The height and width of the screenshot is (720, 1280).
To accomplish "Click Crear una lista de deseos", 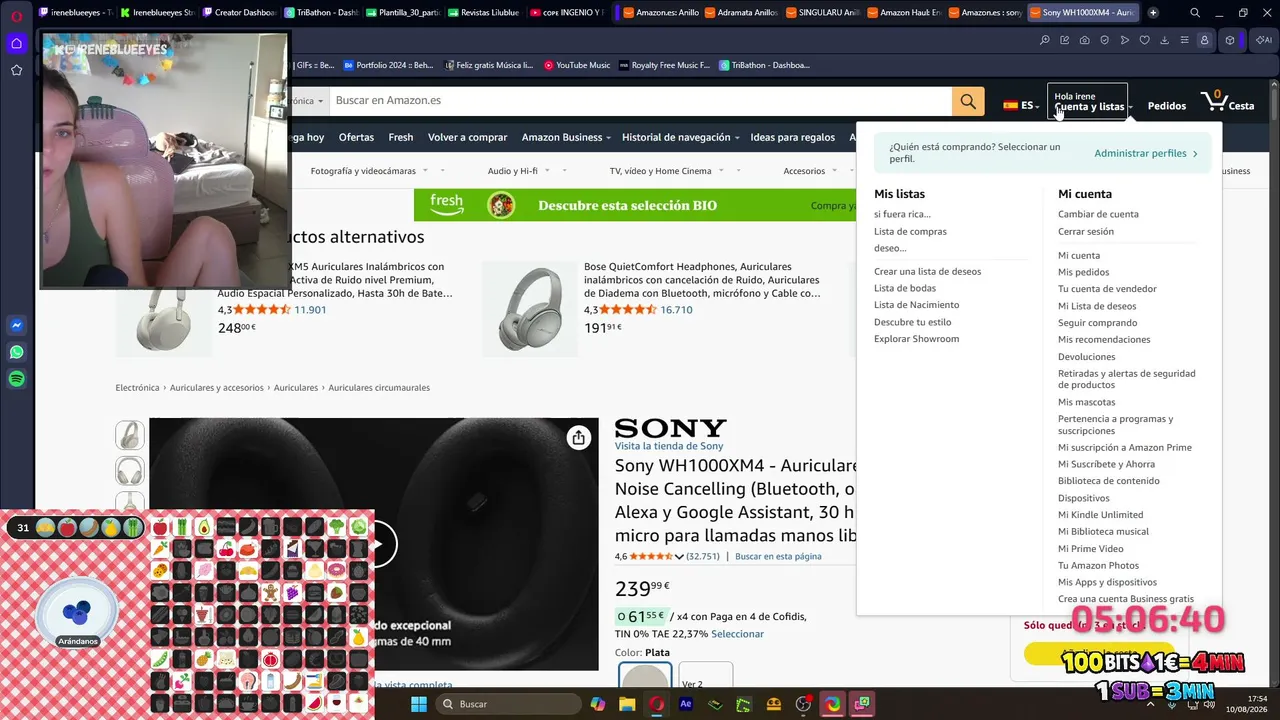I will (928, 271).
